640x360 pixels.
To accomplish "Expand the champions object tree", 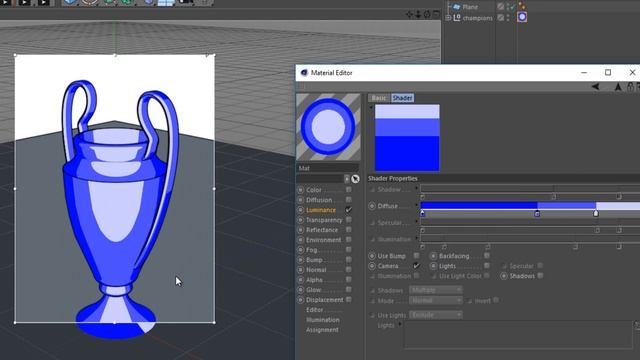I will coord(448,18).
